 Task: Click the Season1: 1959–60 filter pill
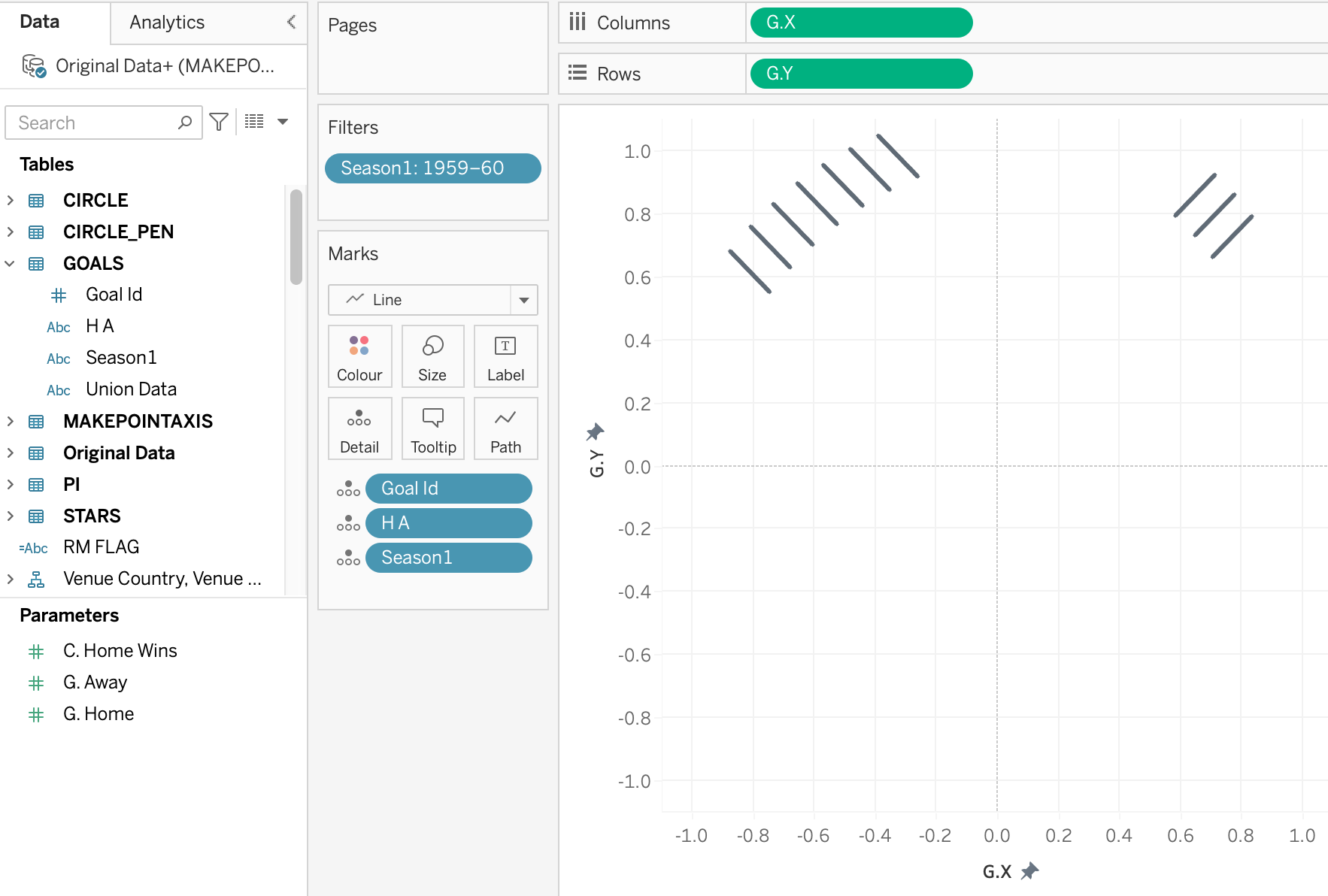(432, 168)
